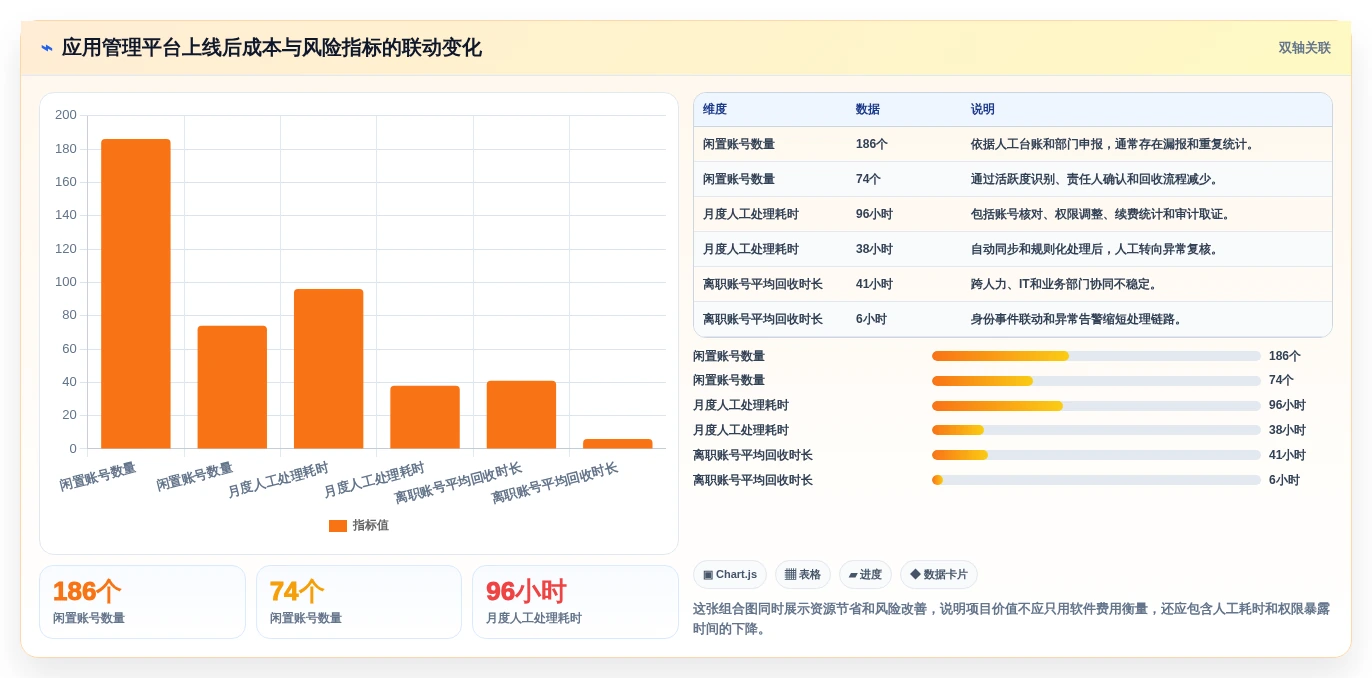Click the 200 tick on the y-axis
Image resolution: width=1372 pixels, height=678 pixels.
66,115
